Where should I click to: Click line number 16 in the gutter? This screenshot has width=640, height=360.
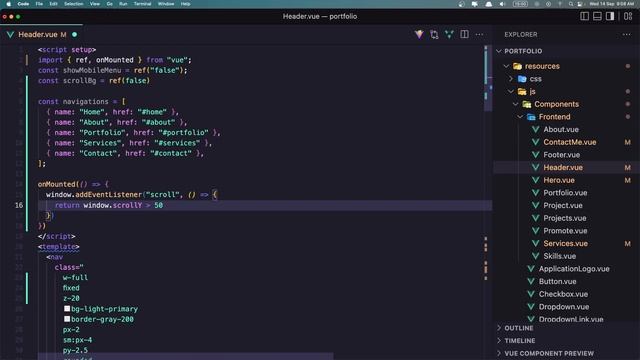coord(19,205)
